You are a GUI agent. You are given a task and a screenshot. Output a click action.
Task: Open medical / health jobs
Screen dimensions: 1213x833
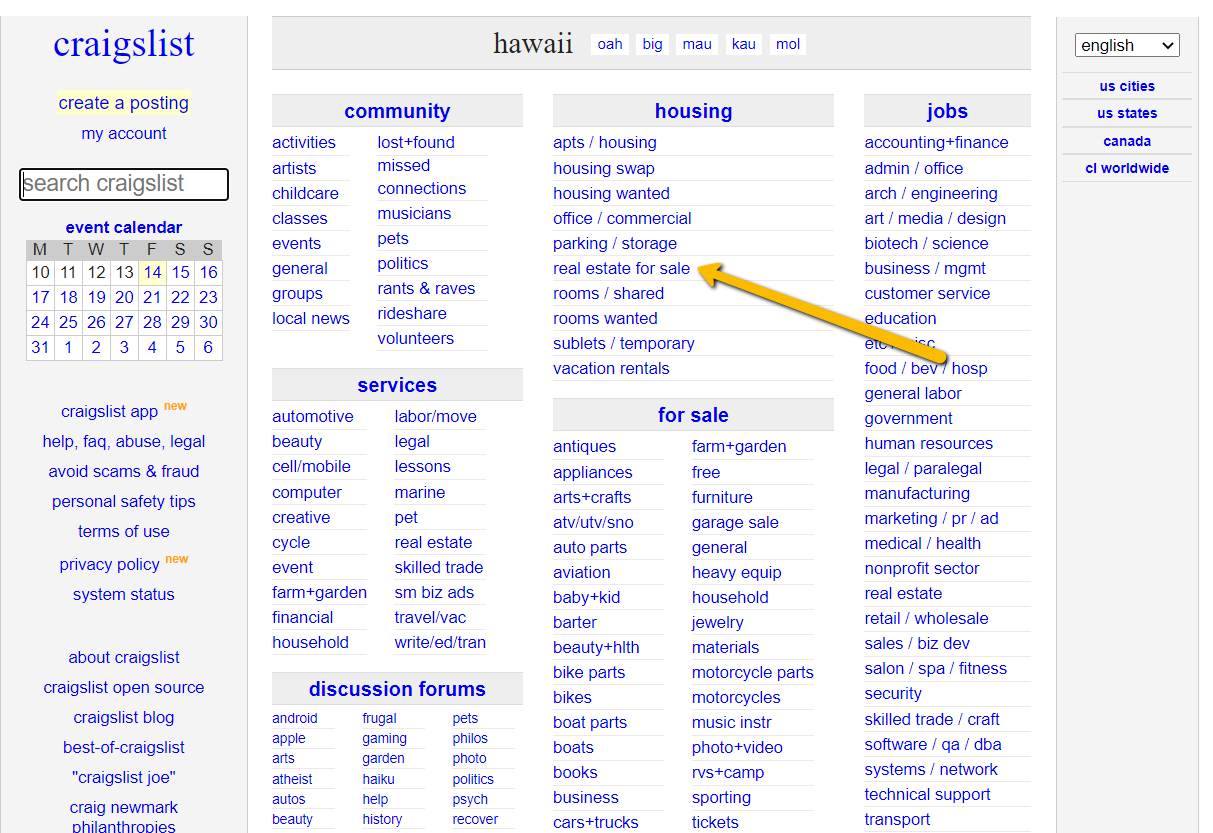coord(923,543)
